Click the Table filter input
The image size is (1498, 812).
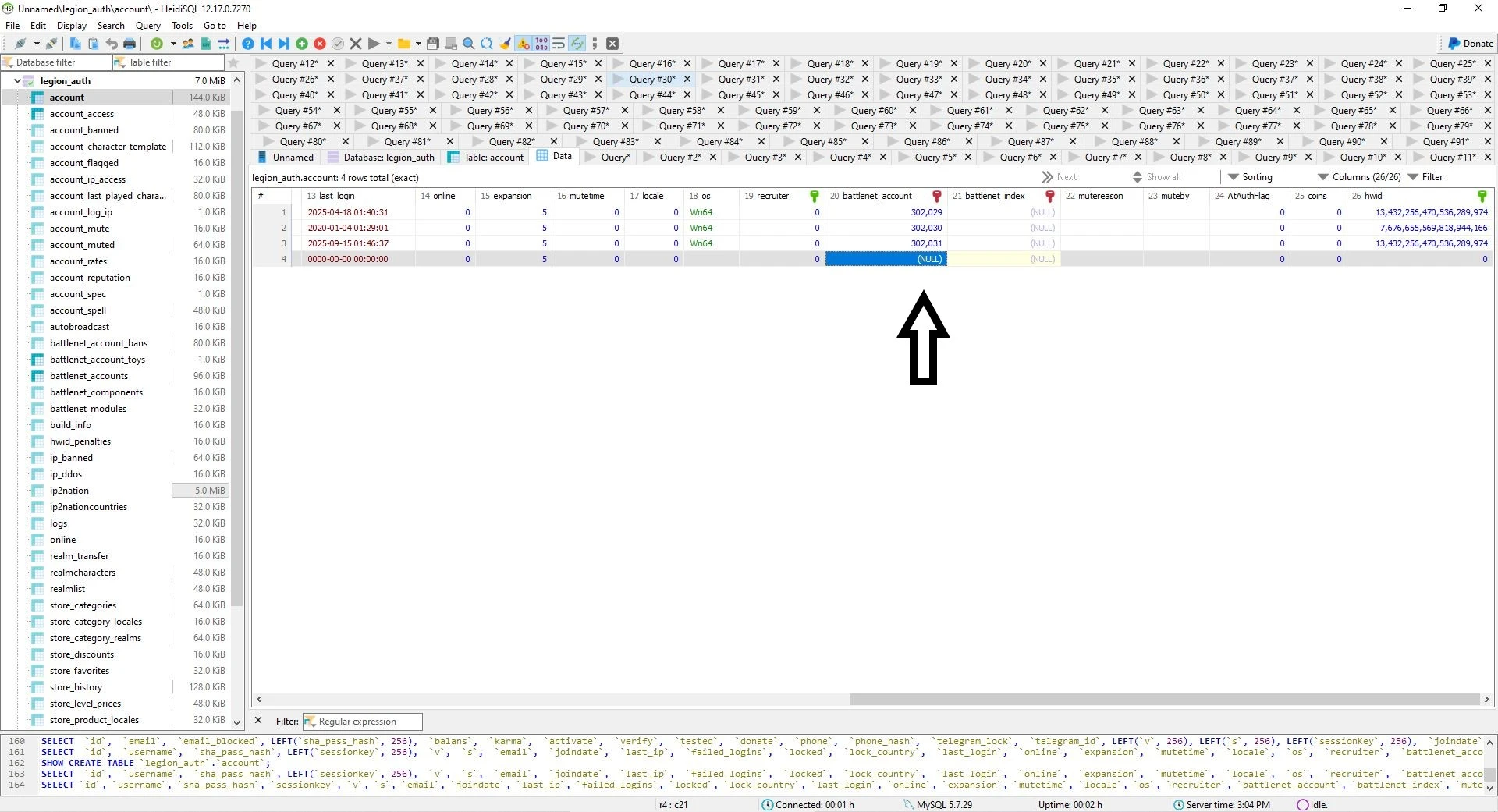168,62
